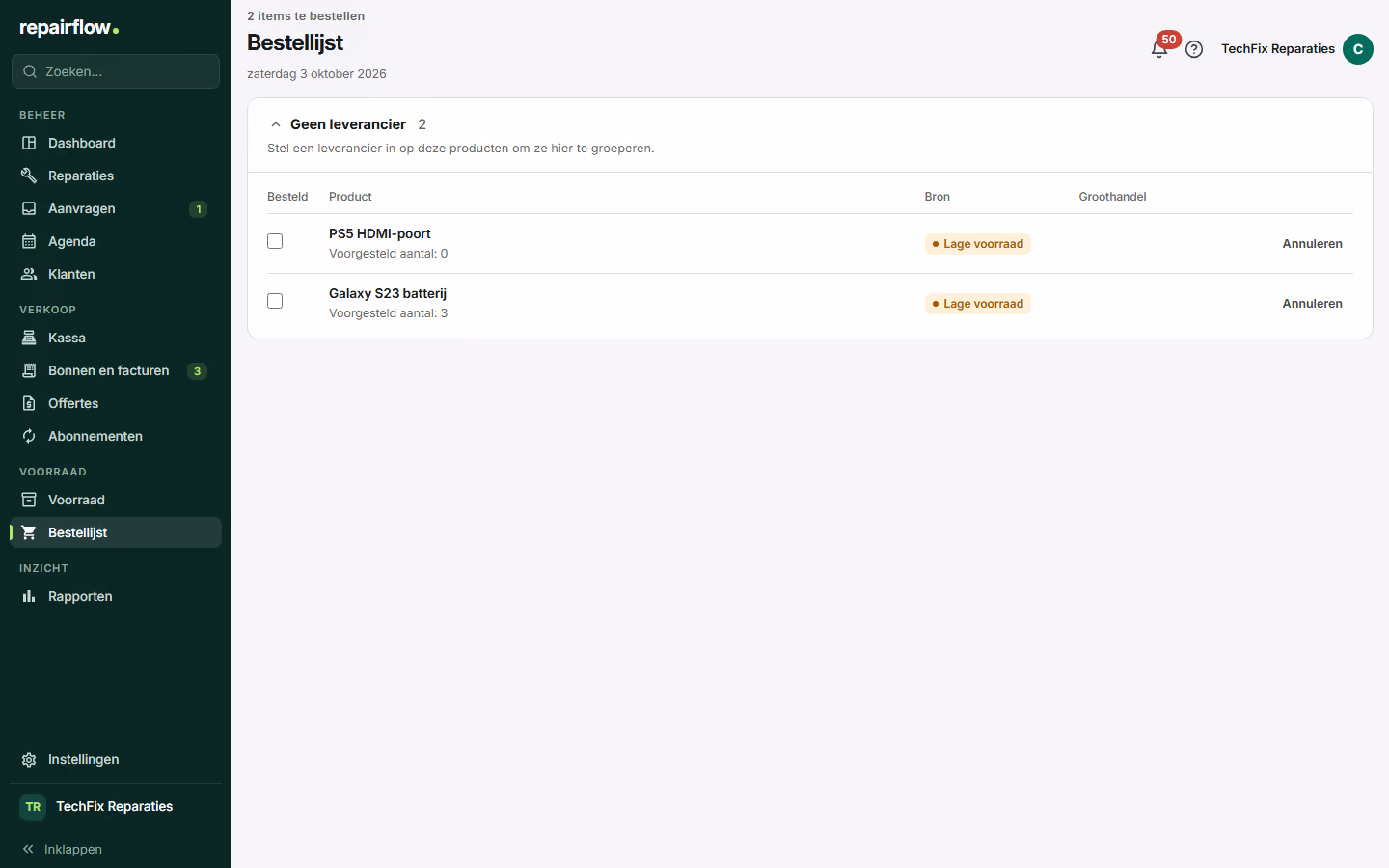Click the PS5 HDMI-poort product name
This screenshot has height=868, width=1389.
coord(380,233)
